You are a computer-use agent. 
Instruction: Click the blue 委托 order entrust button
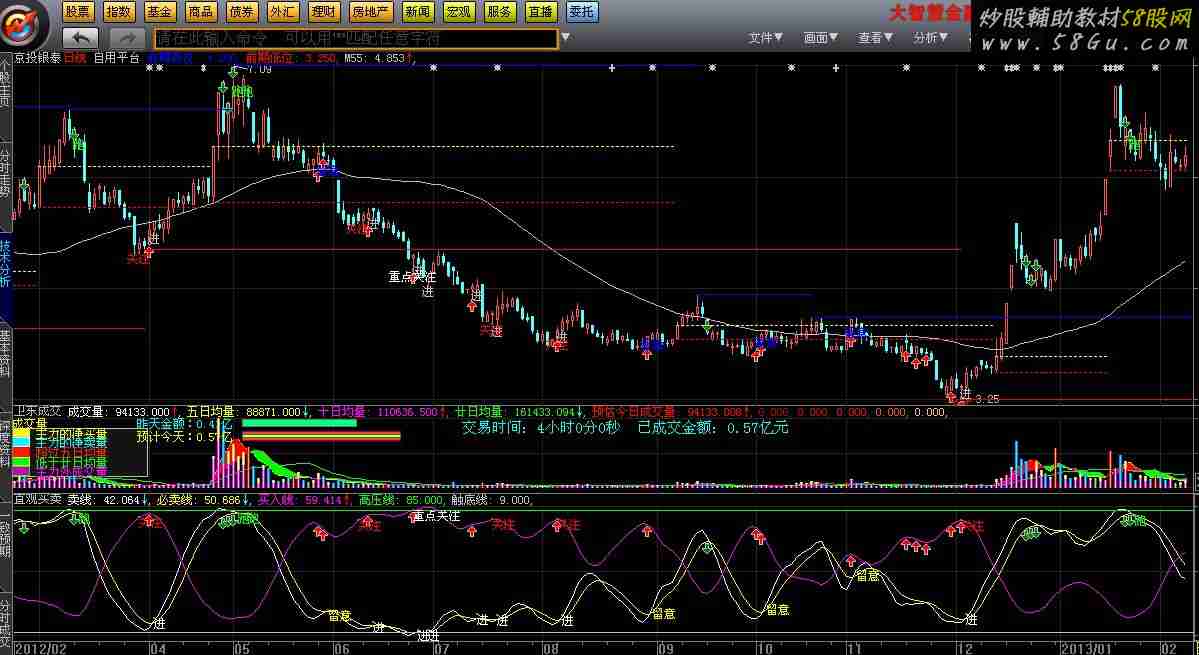583,11
